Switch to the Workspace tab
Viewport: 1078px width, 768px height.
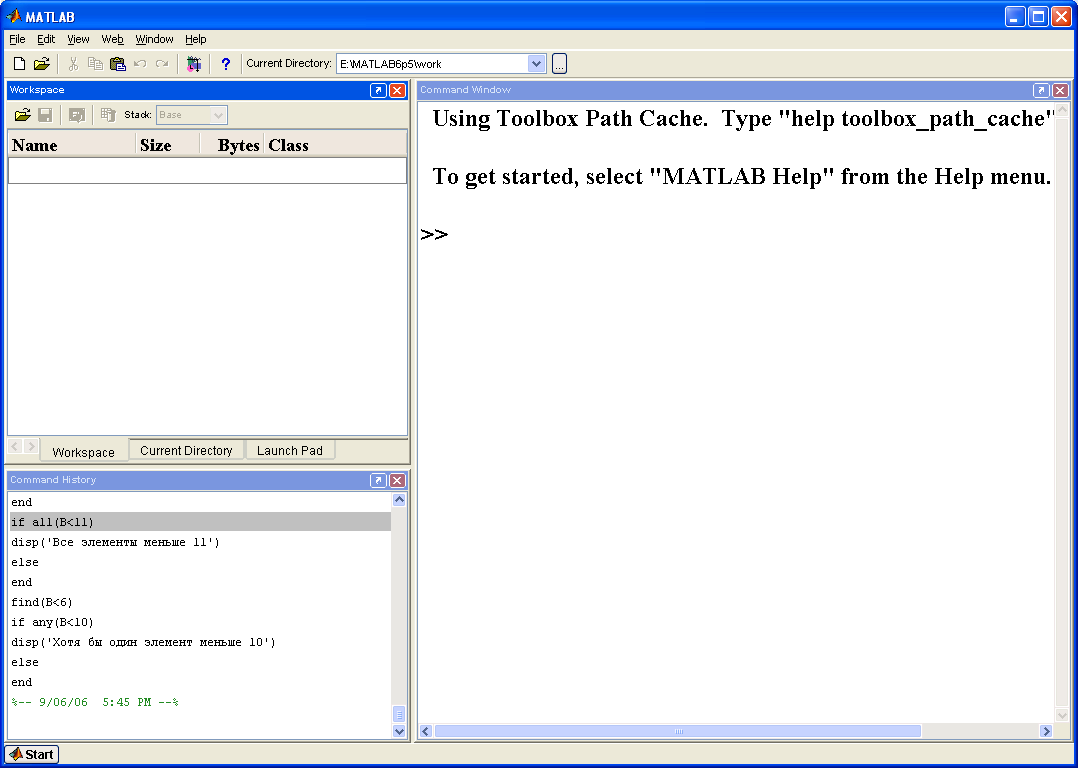click(83, 452)
